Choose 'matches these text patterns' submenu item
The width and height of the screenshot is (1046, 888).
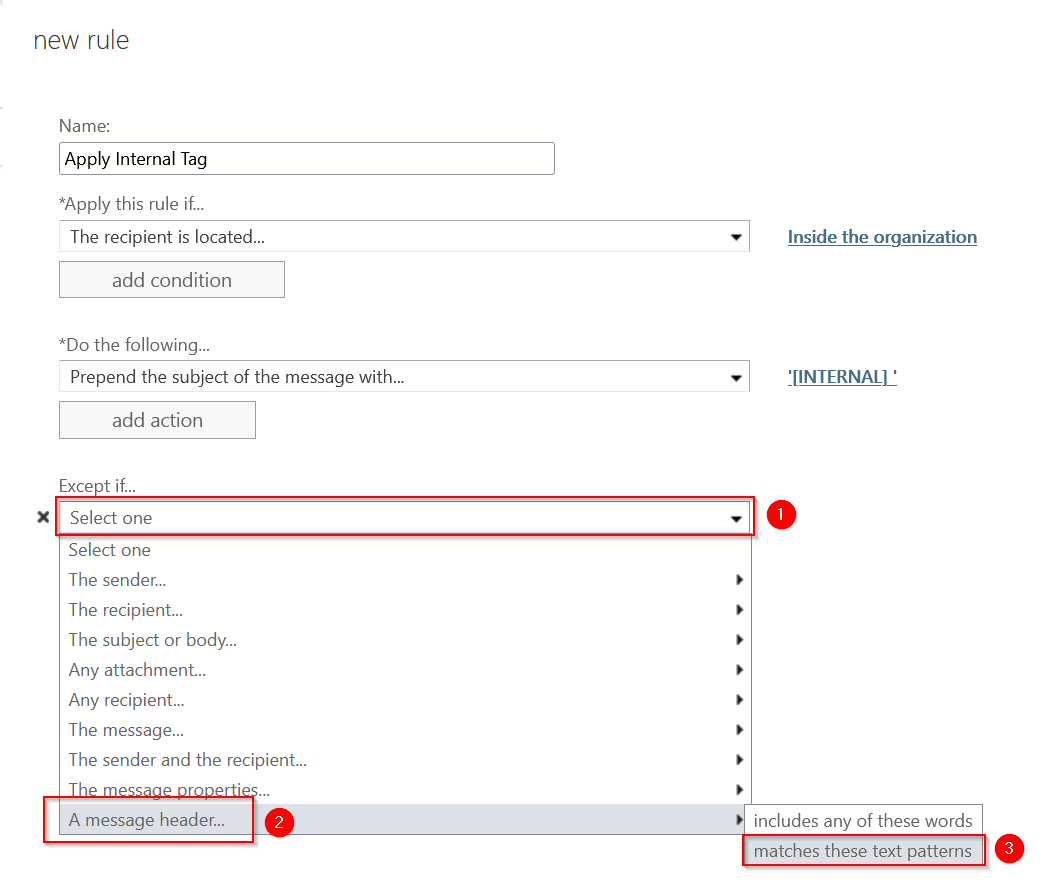(862, 851)
